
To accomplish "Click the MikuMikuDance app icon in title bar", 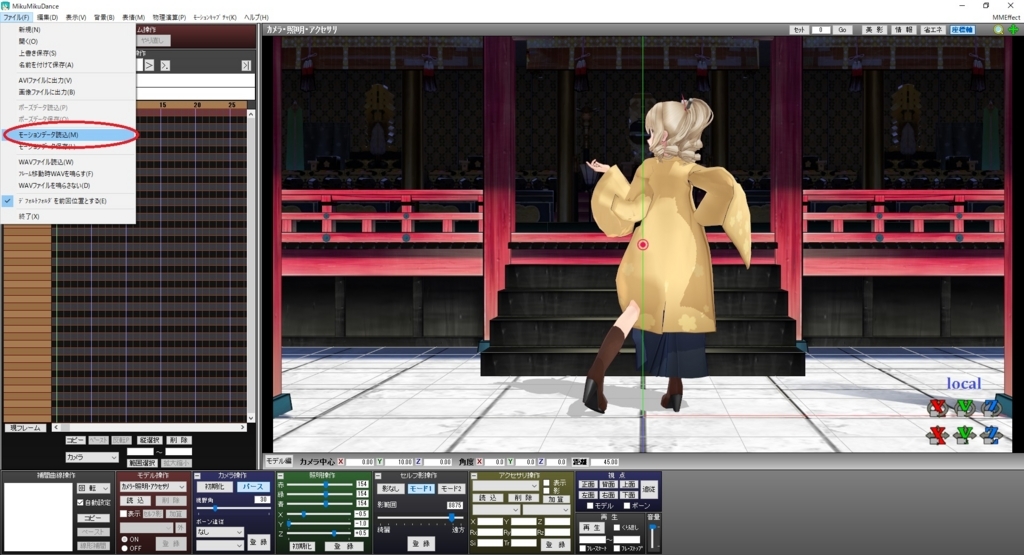I will (x=6, y=6).
